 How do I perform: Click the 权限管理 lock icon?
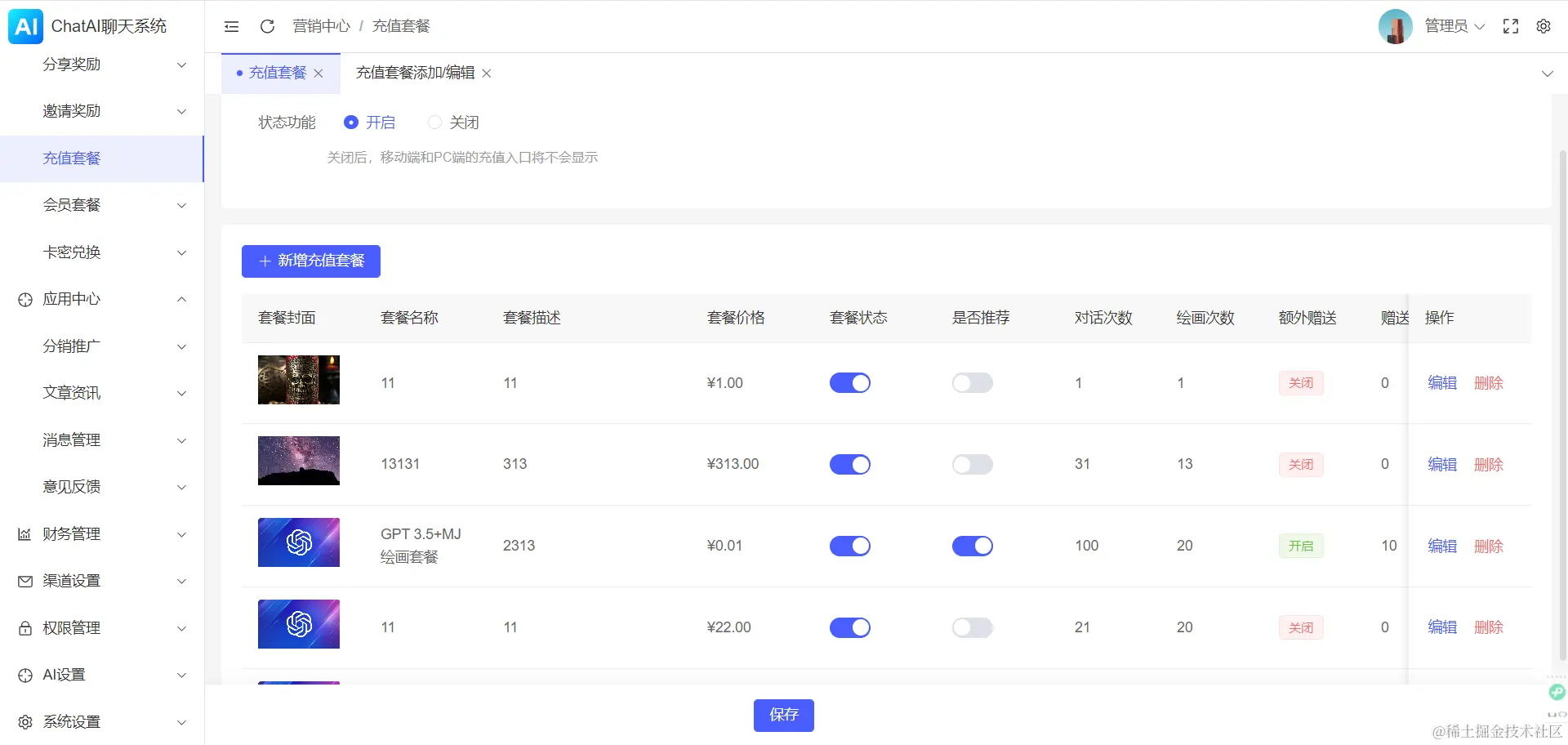[25, 628]
